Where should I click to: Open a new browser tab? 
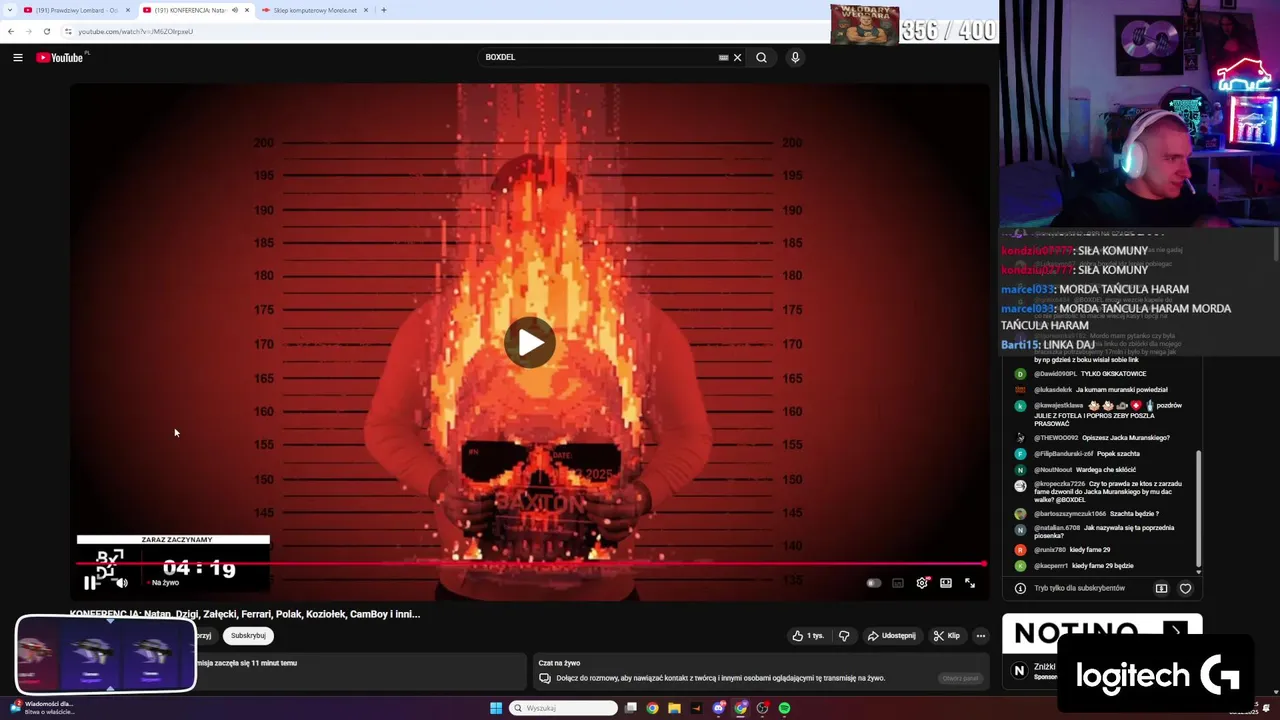[x=384, y=10]
